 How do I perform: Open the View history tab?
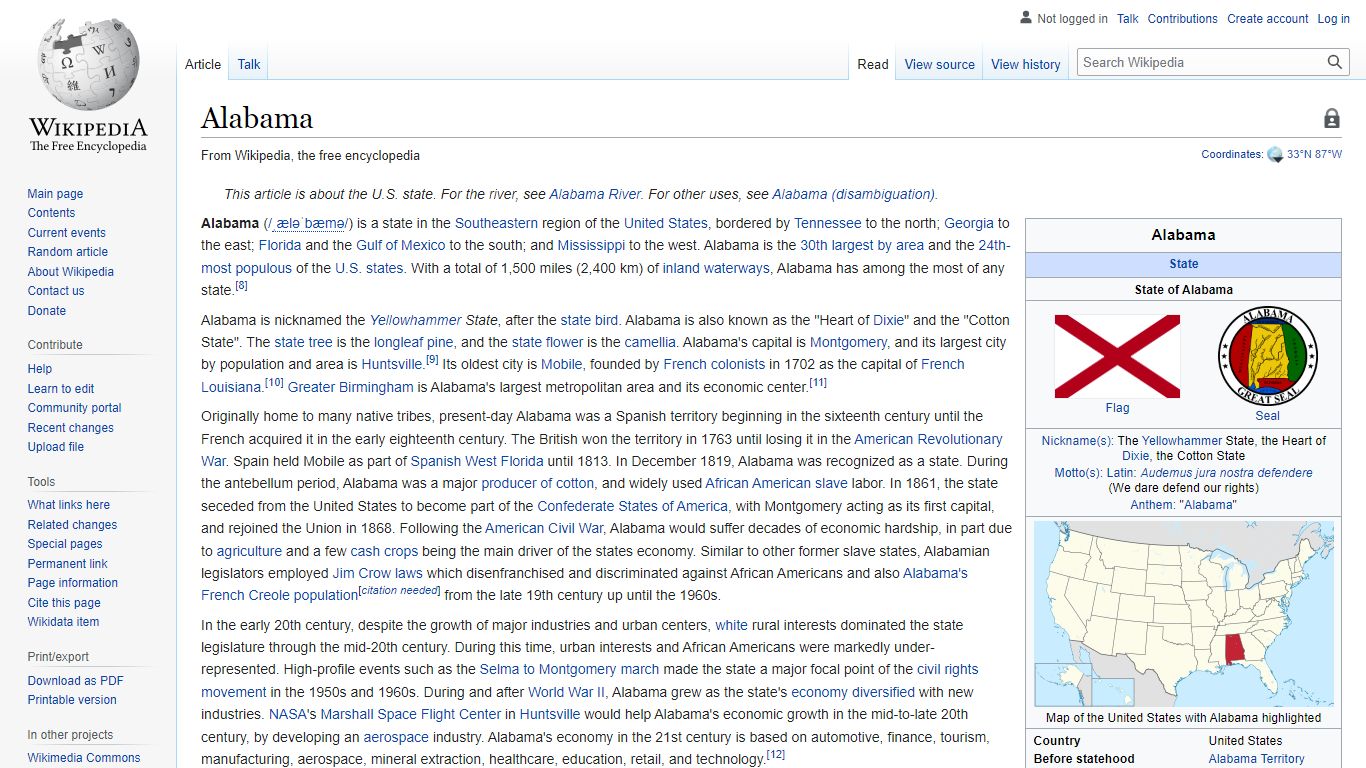pyautogui.click(x=1025, y=64)
